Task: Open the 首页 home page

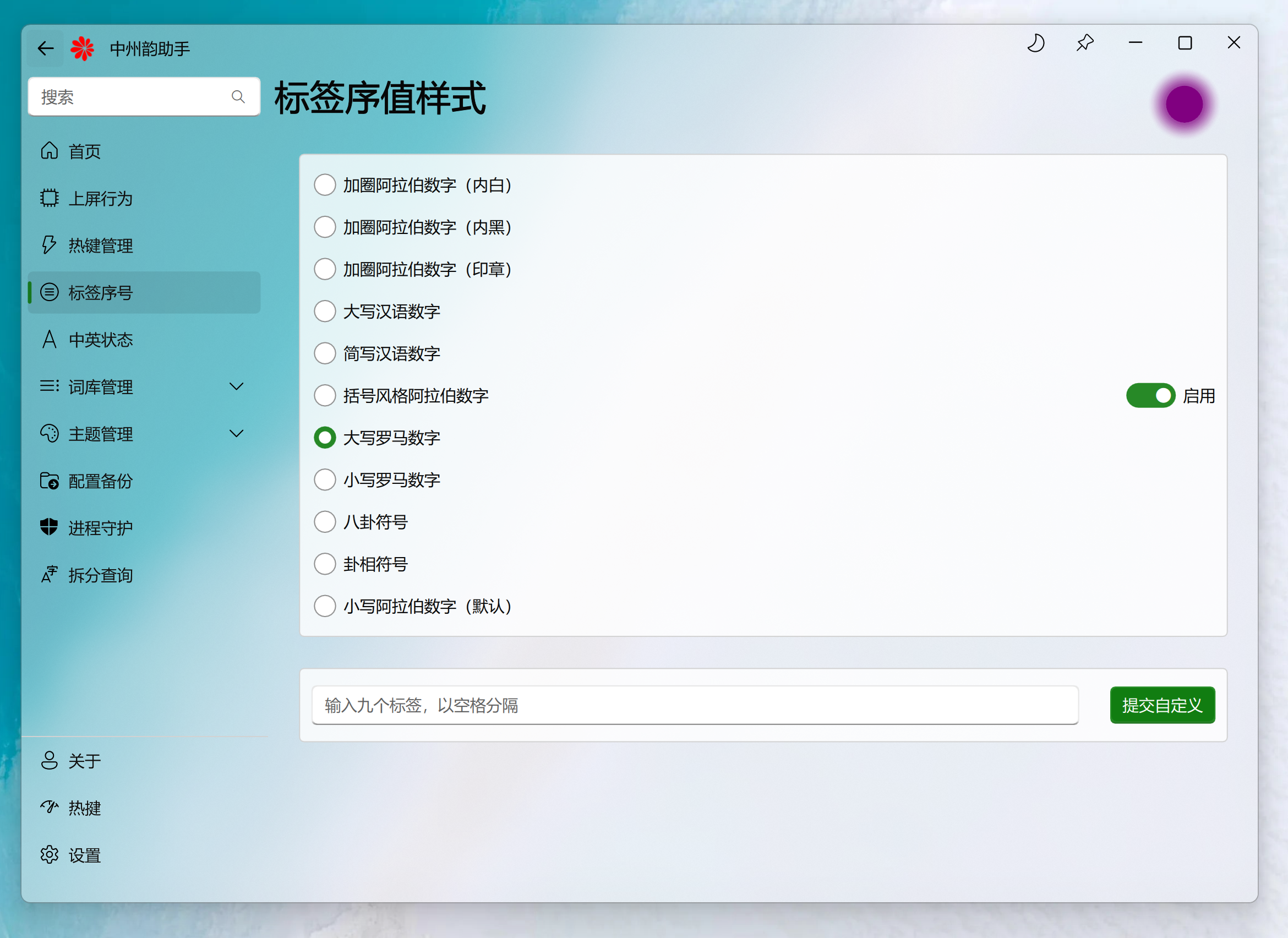Action: coord(84,151)
